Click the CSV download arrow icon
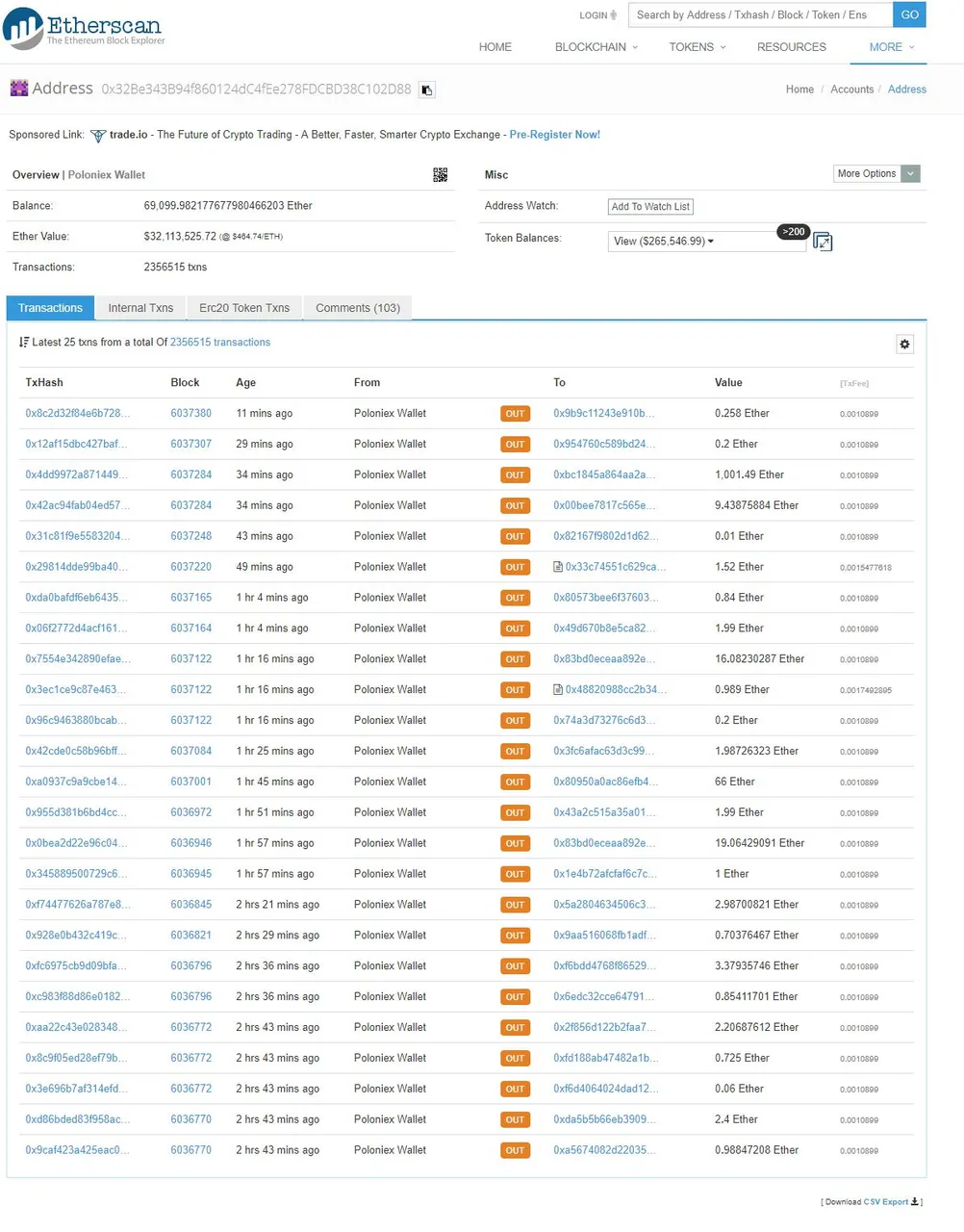Viewport: 964px width, 1232px height. (x=915, y=1201)
